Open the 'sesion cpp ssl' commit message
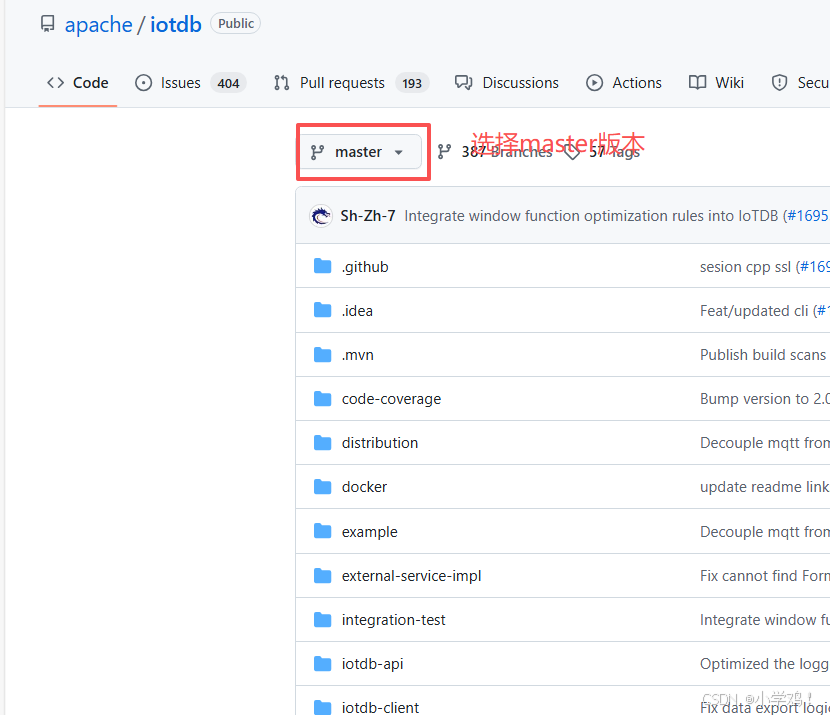The width and height of the screenshot is (830, 715). pos(745,266)
